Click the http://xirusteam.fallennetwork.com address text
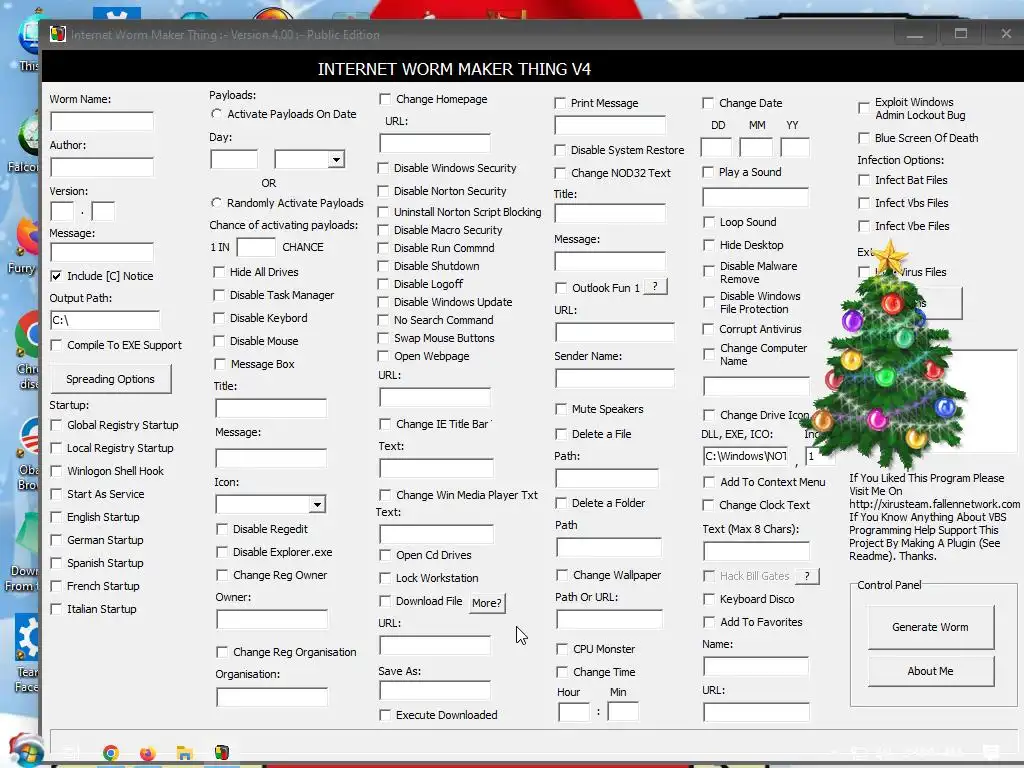 click(x=935, y=504)
